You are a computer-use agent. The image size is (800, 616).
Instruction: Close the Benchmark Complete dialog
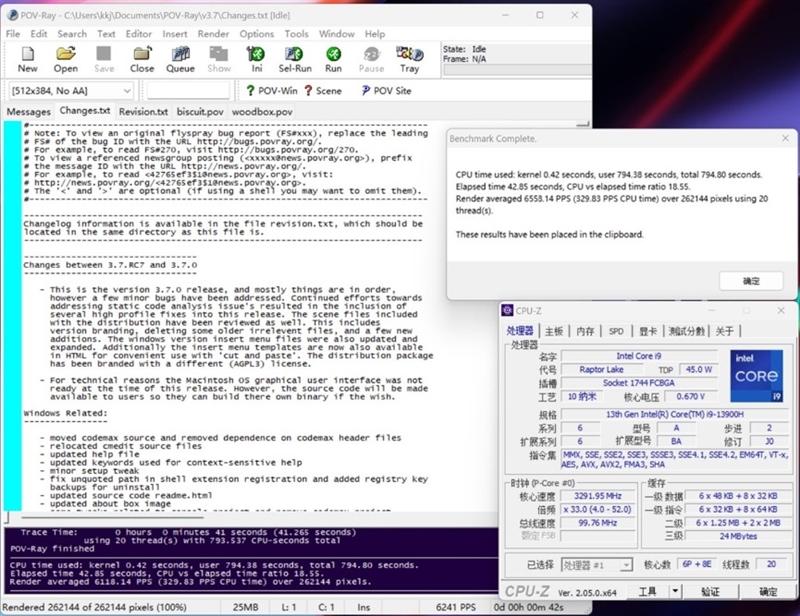point(785,138)
